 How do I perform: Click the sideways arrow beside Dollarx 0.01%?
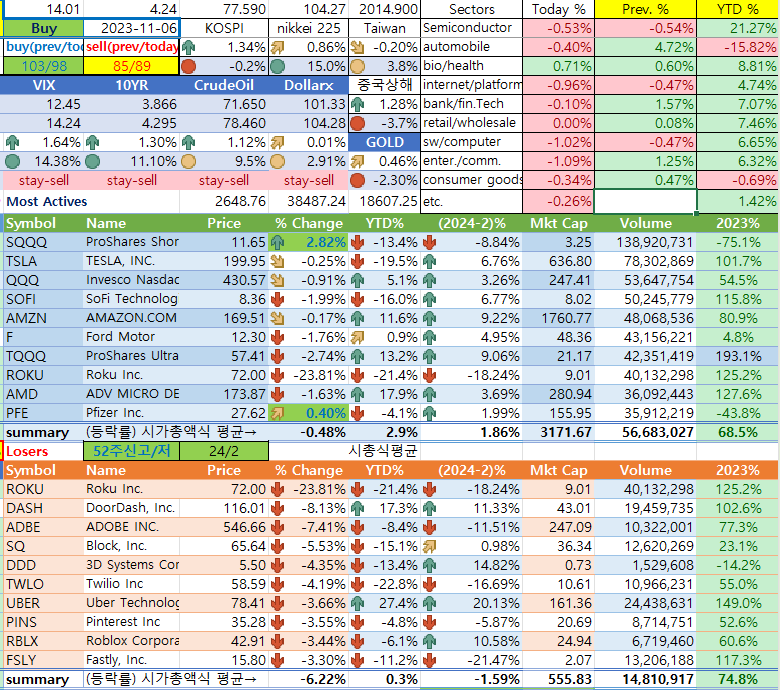point(277,143)
